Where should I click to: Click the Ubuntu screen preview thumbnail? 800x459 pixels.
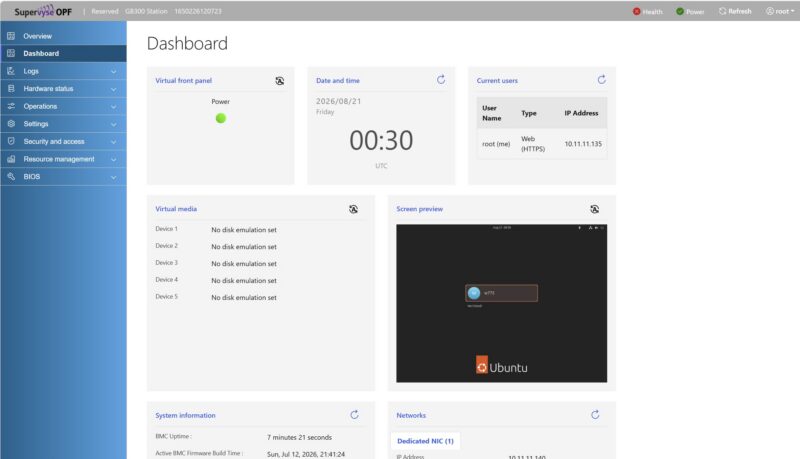[x=502, y=303]
